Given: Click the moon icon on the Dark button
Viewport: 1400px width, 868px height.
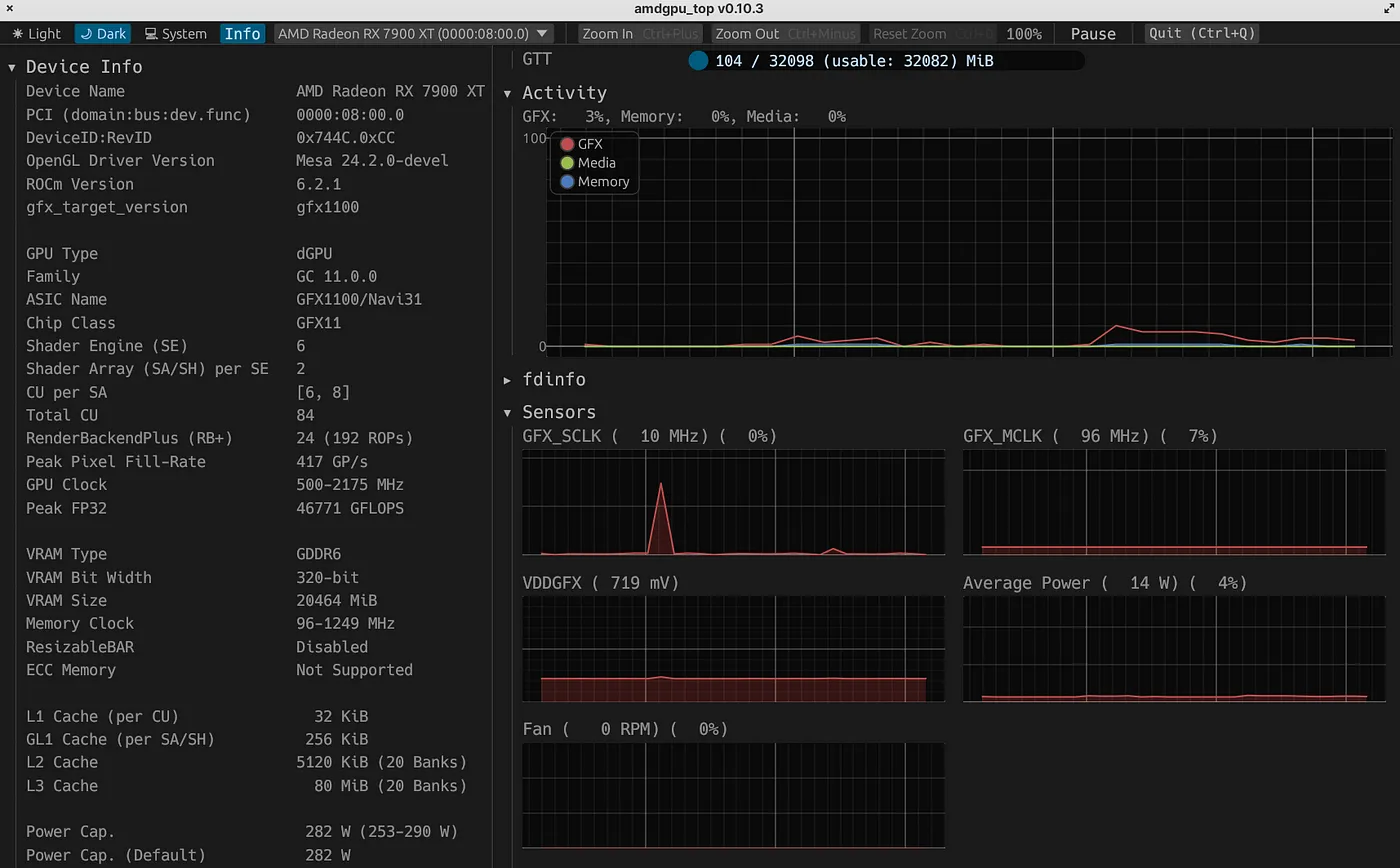Looking at the screenshot, I should 86,33.
